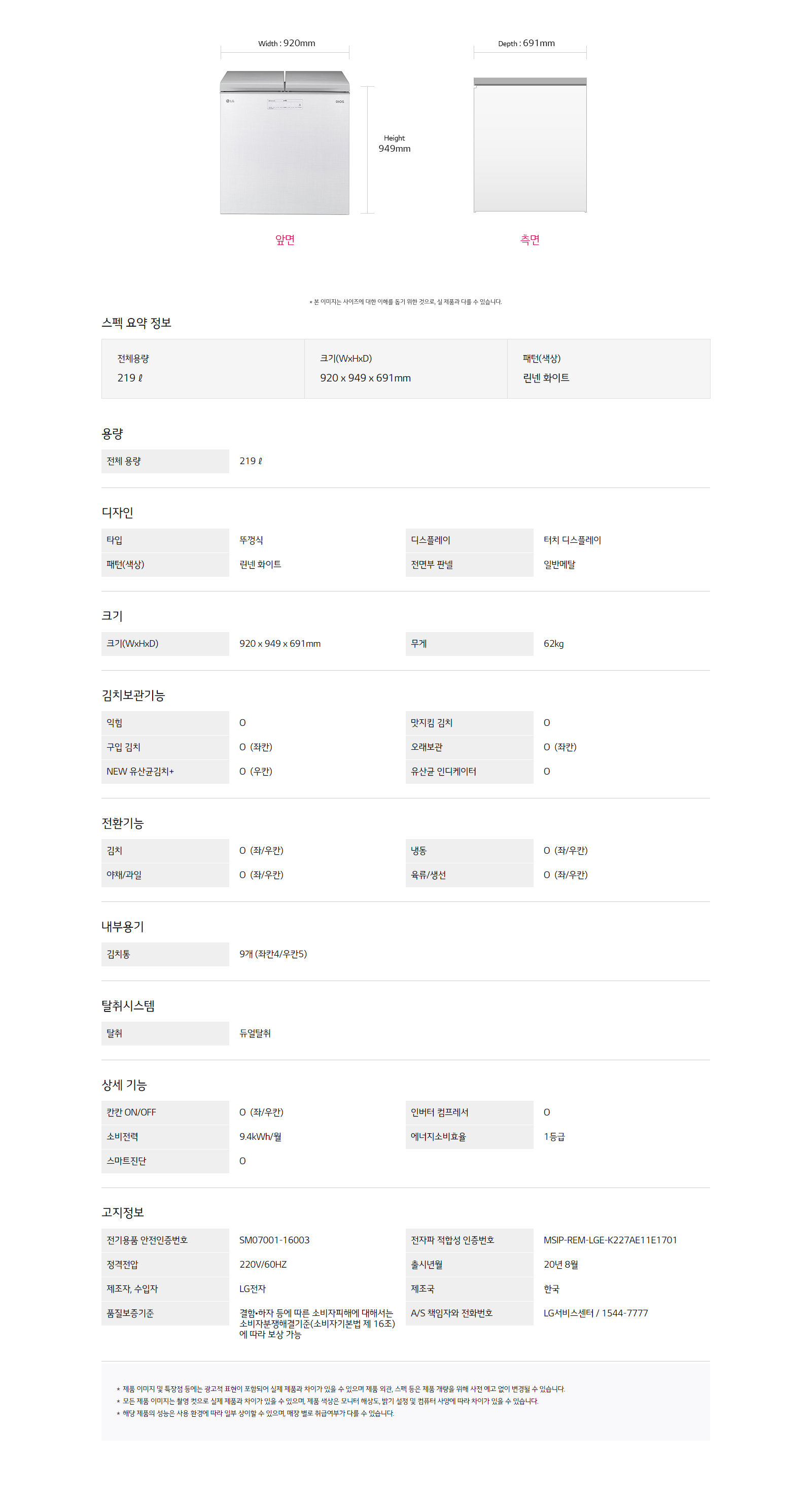Viewport: 812px width, 1501px height.
Task: Click the 패턴(색상) 린넨 화이트 summary box
Action: [x=608, y=368]
